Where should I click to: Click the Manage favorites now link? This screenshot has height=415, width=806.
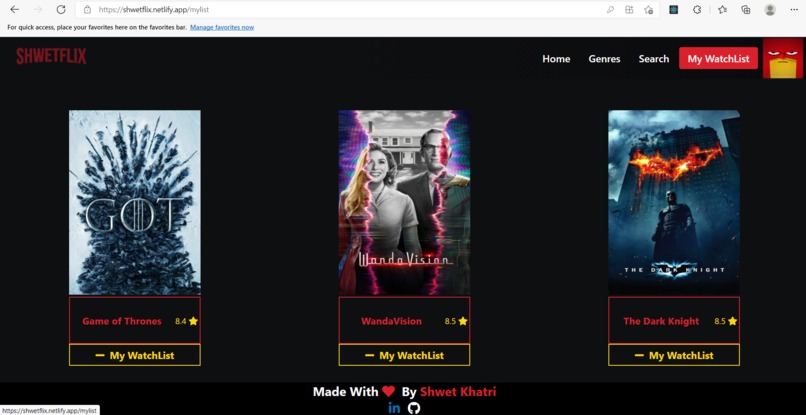click(x=222, y=27)
